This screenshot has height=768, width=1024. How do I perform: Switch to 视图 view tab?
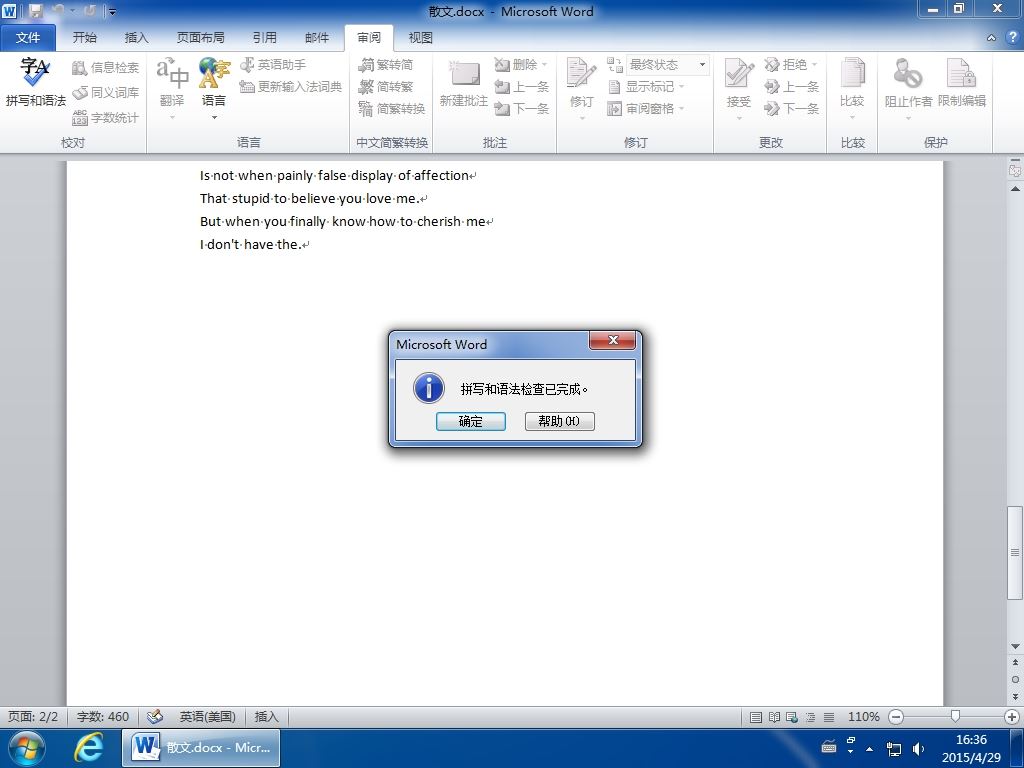pyautogui.click(x=421, y=38)
